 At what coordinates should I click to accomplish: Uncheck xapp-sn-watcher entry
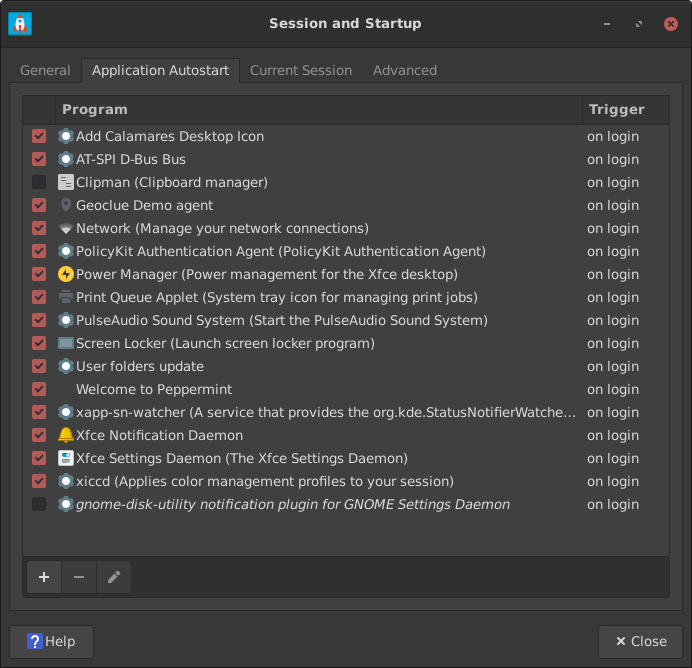[x=39, y=412]
